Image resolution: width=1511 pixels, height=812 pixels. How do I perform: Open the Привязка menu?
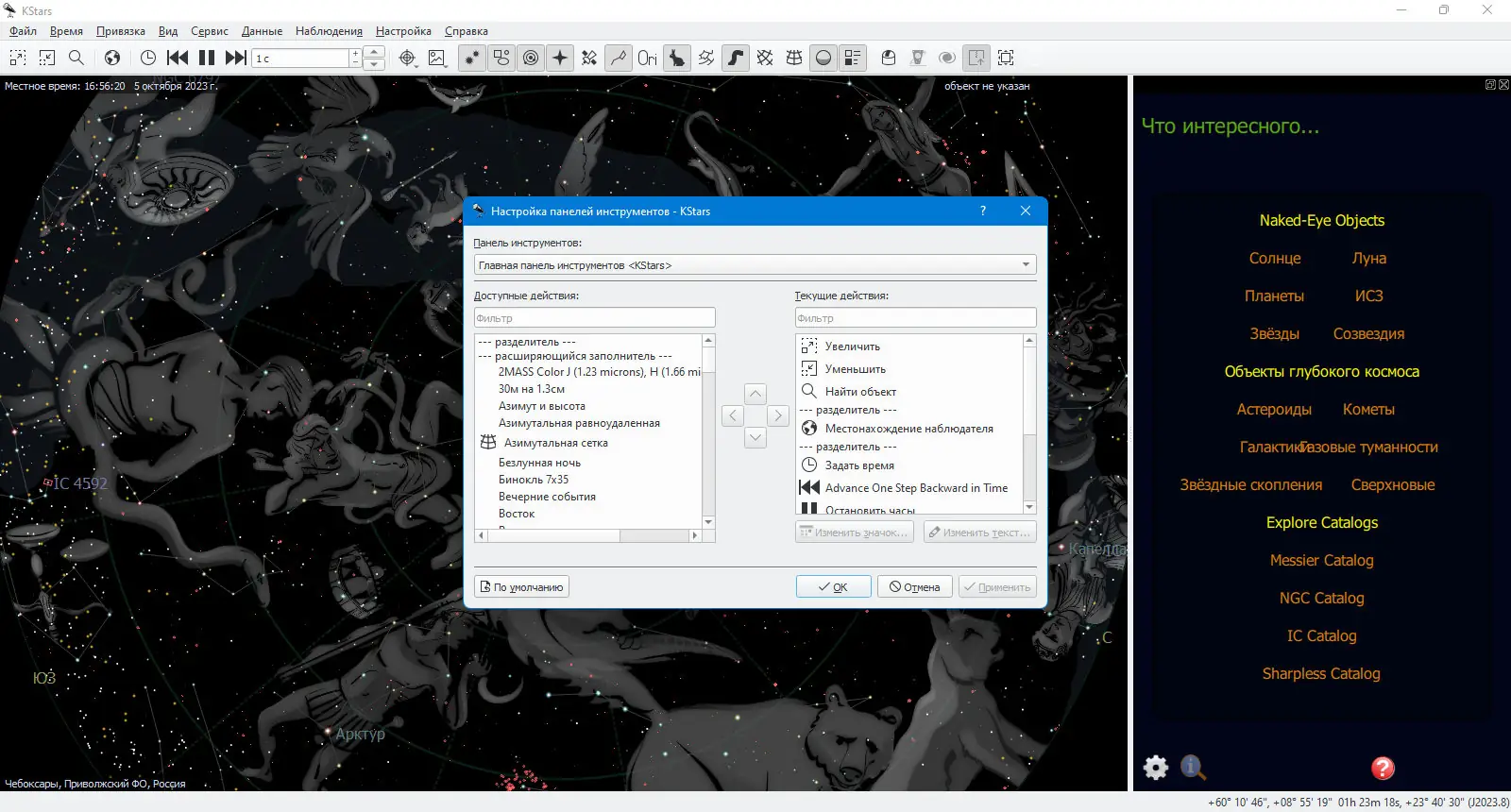pos(121,31)
